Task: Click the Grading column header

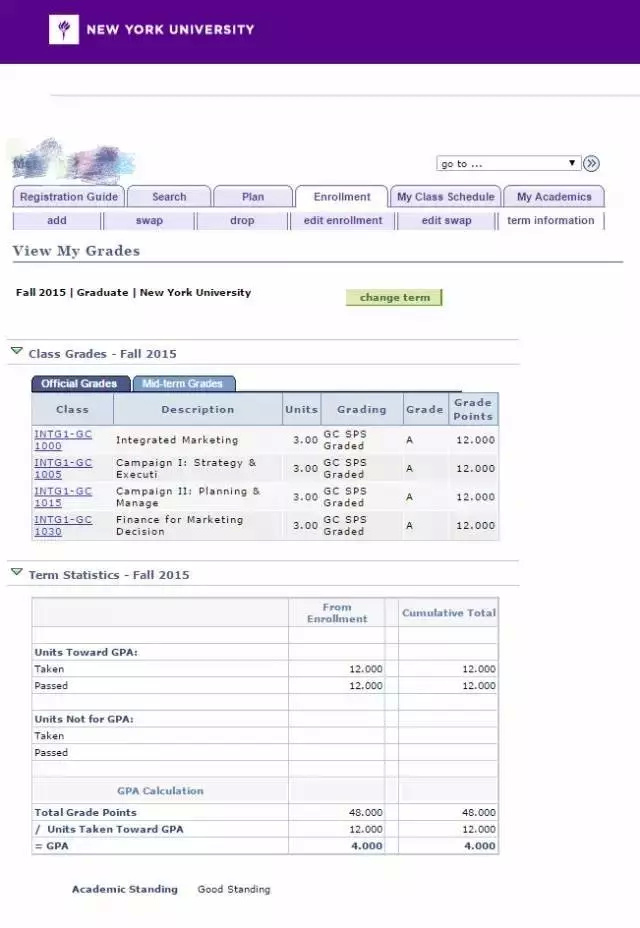Action: coord(362,409)
